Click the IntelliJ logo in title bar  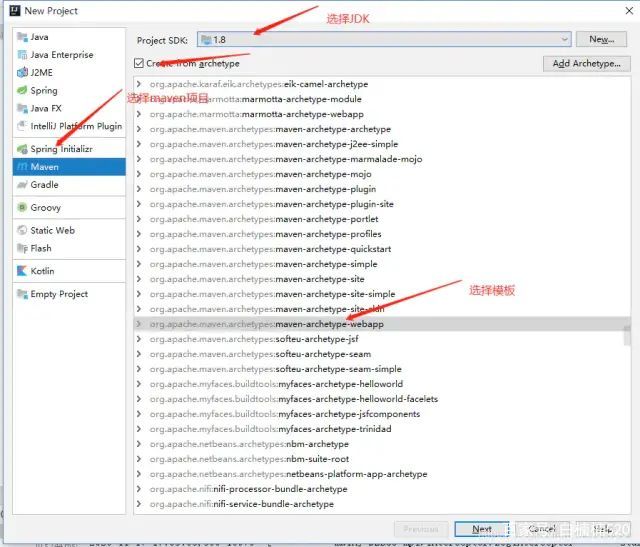click(15, 11)
